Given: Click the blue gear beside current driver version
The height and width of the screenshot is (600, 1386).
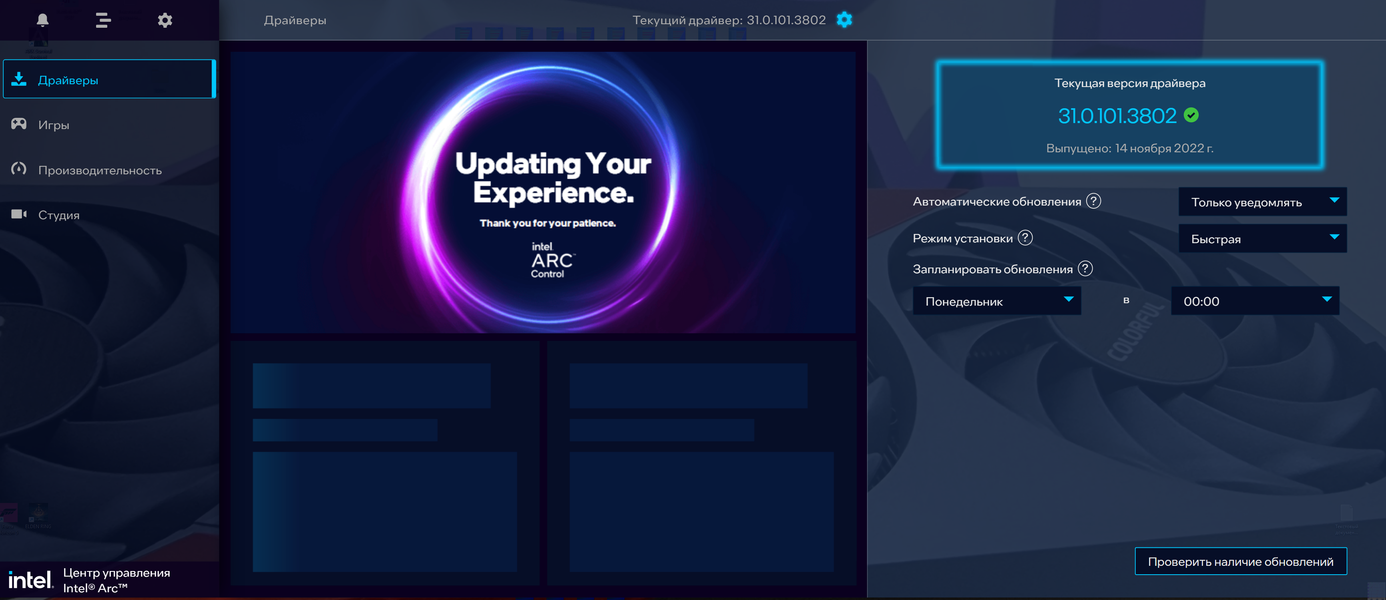Looking at the screenshot, I should [x=844, y=20].
